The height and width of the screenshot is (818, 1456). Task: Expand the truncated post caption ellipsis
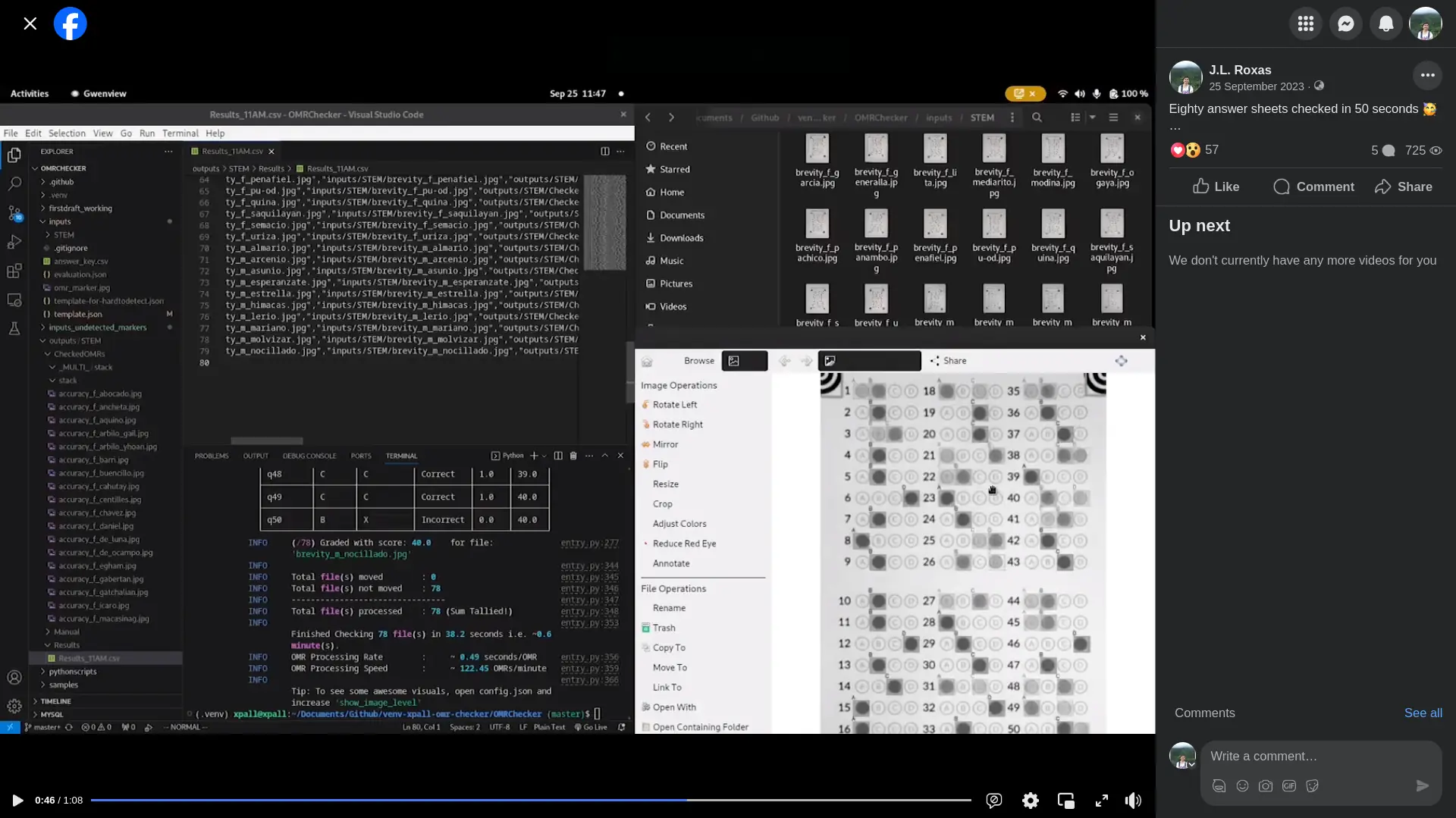1175,127
